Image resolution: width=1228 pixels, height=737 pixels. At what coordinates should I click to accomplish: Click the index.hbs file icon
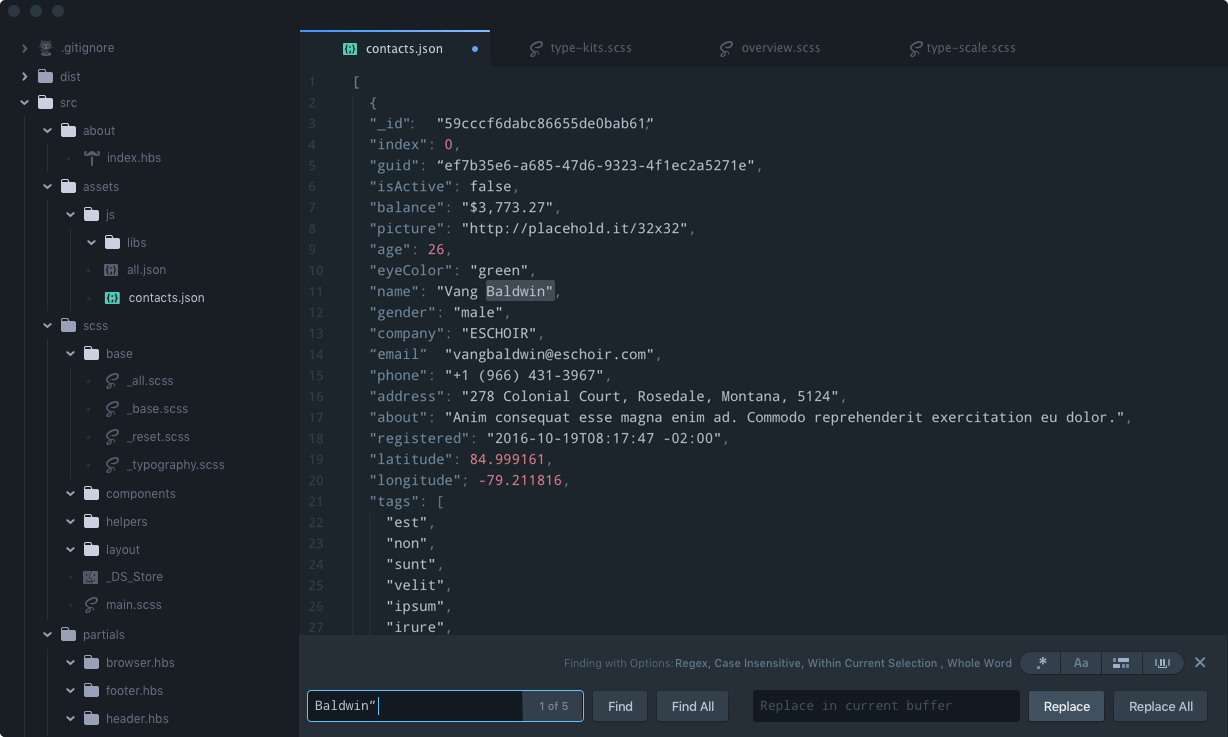point(92,158)
